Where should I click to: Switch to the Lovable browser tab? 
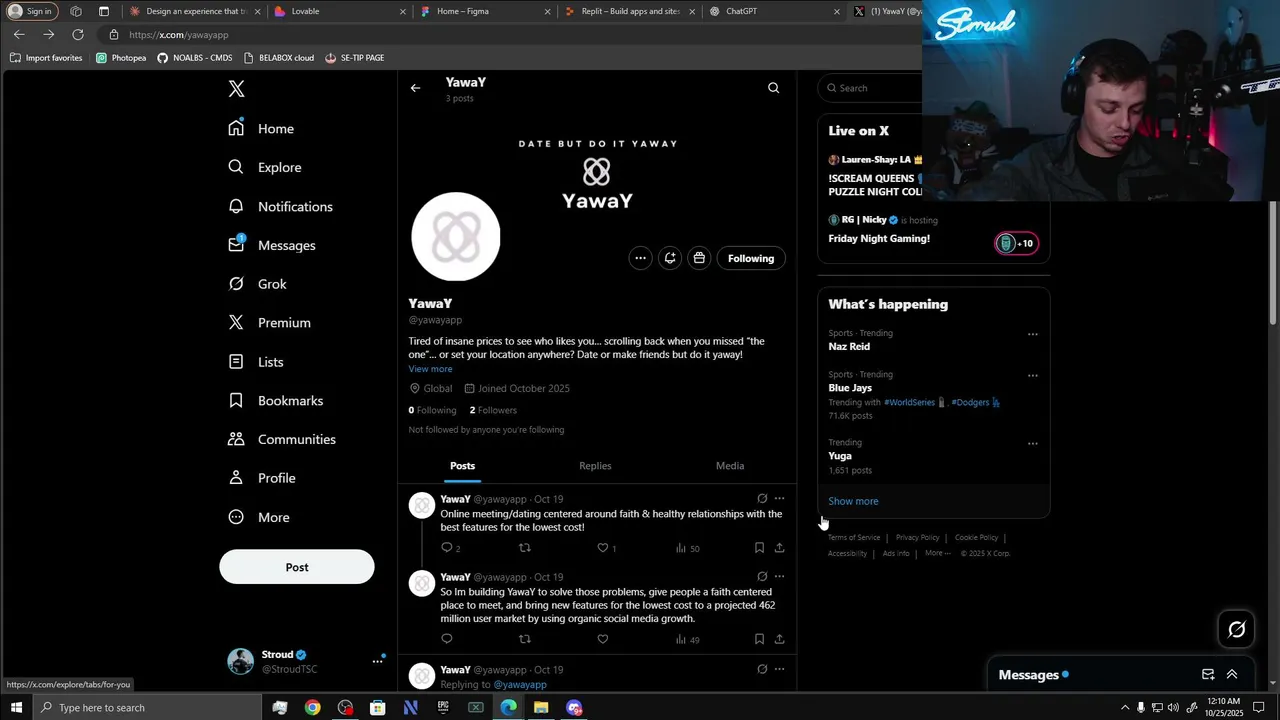click(x=339, y=12)
